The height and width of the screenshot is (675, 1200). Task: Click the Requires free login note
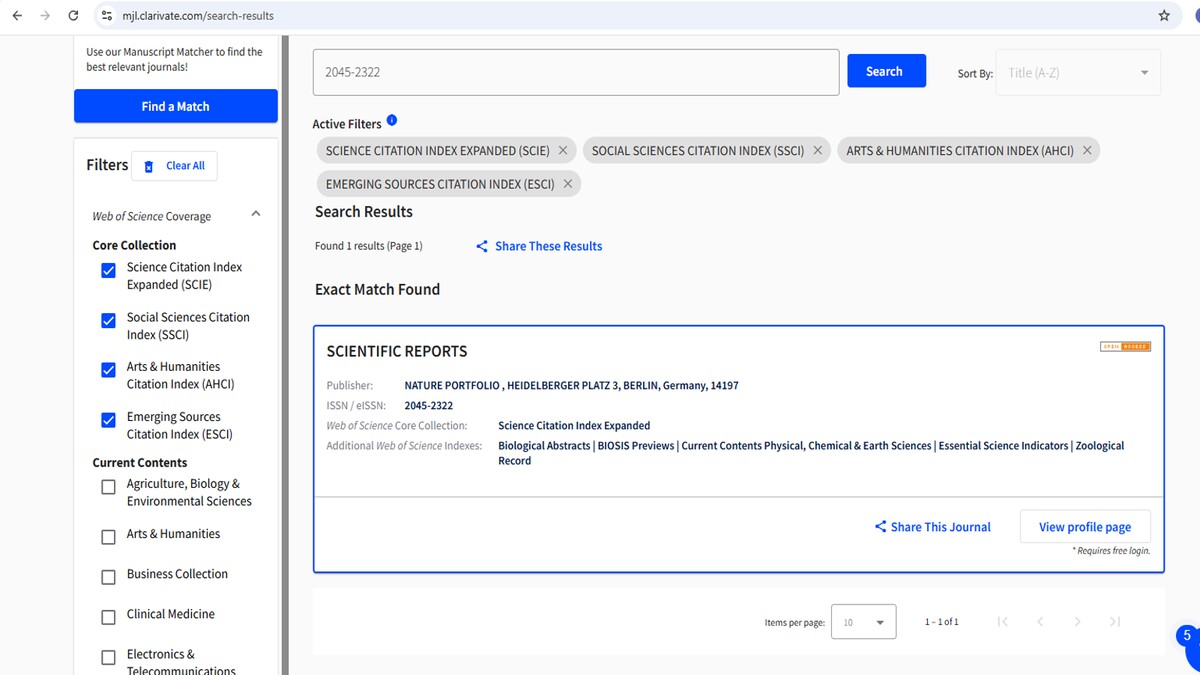[1111, 551]
